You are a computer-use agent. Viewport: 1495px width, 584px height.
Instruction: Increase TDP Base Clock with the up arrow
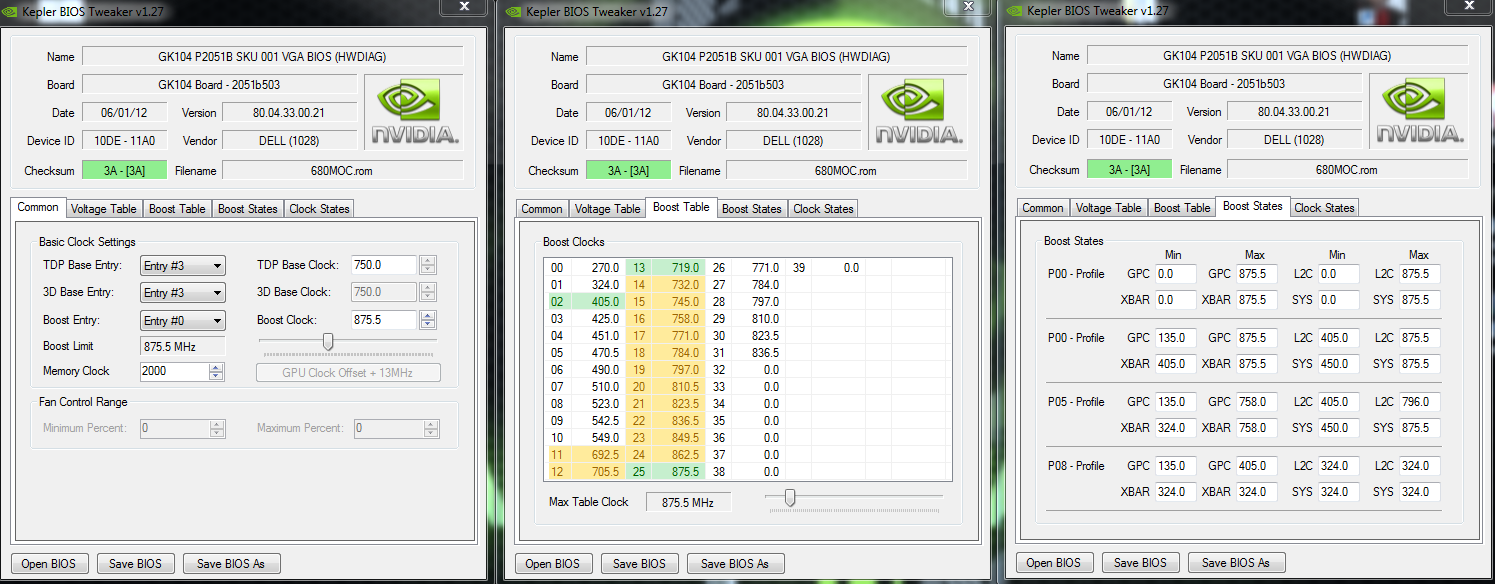click(x=428, y=261)
